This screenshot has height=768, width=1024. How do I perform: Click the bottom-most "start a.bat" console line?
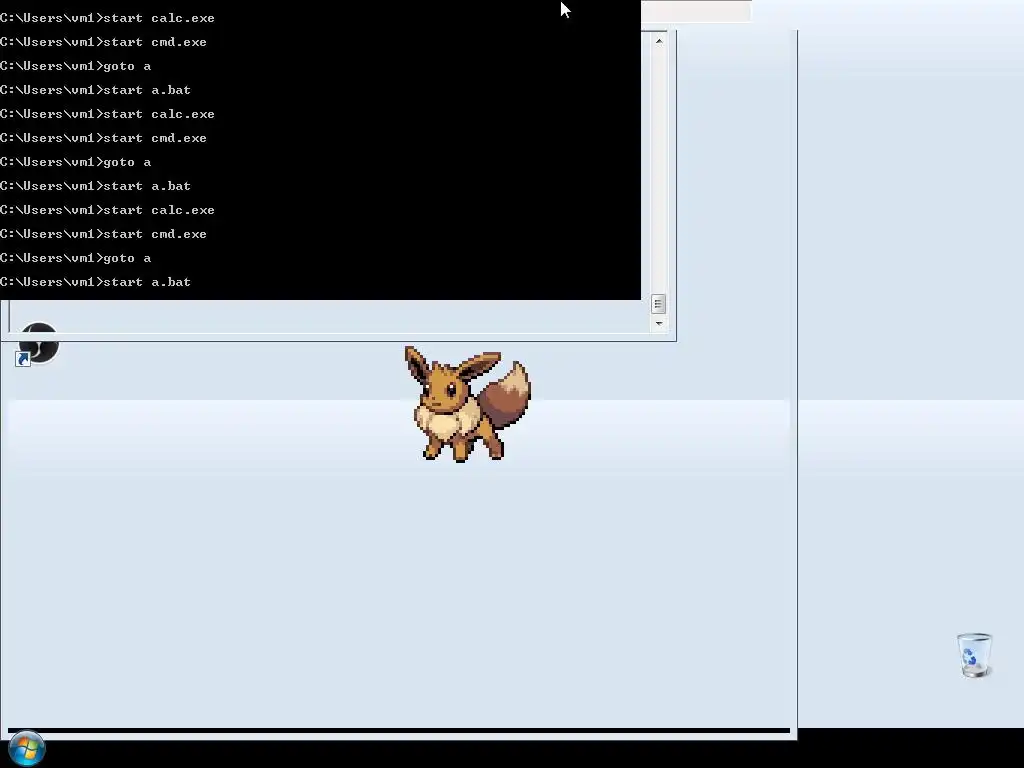pyautogui.click(x=95, y=282)
